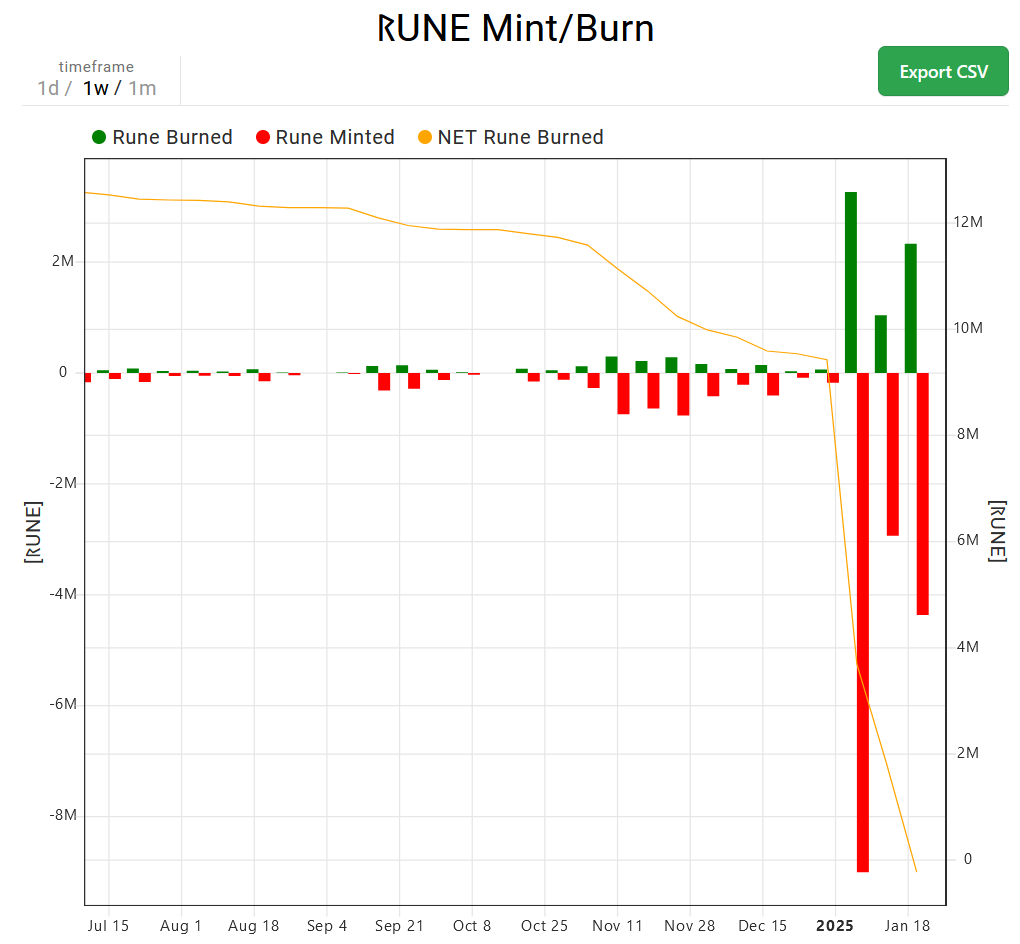Click the NET Rune Burned legend label
Screen dimensions: 1020x944
click(x=520, y=137)
